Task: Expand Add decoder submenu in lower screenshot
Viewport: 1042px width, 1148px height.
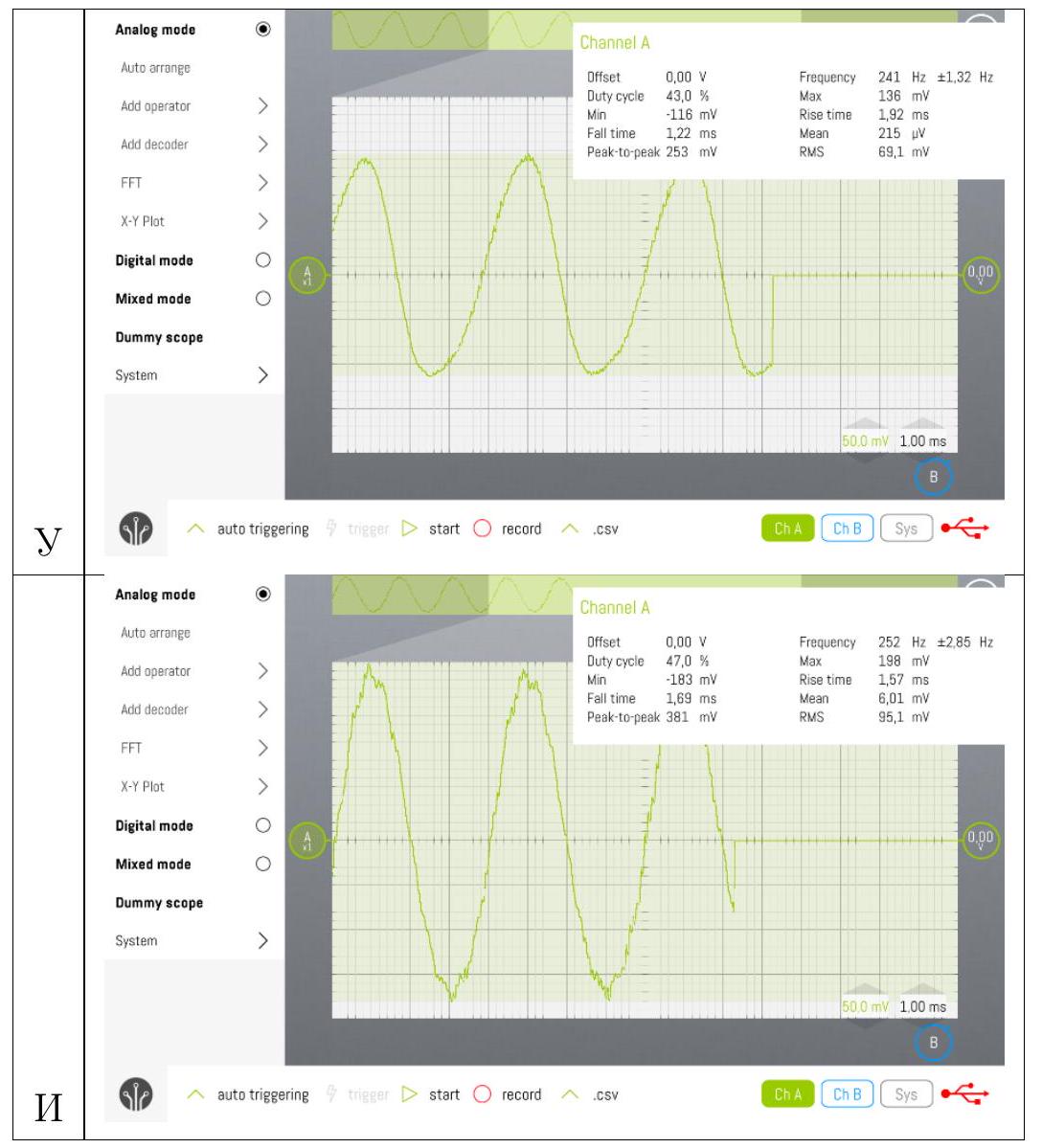Action: [262, 709]
